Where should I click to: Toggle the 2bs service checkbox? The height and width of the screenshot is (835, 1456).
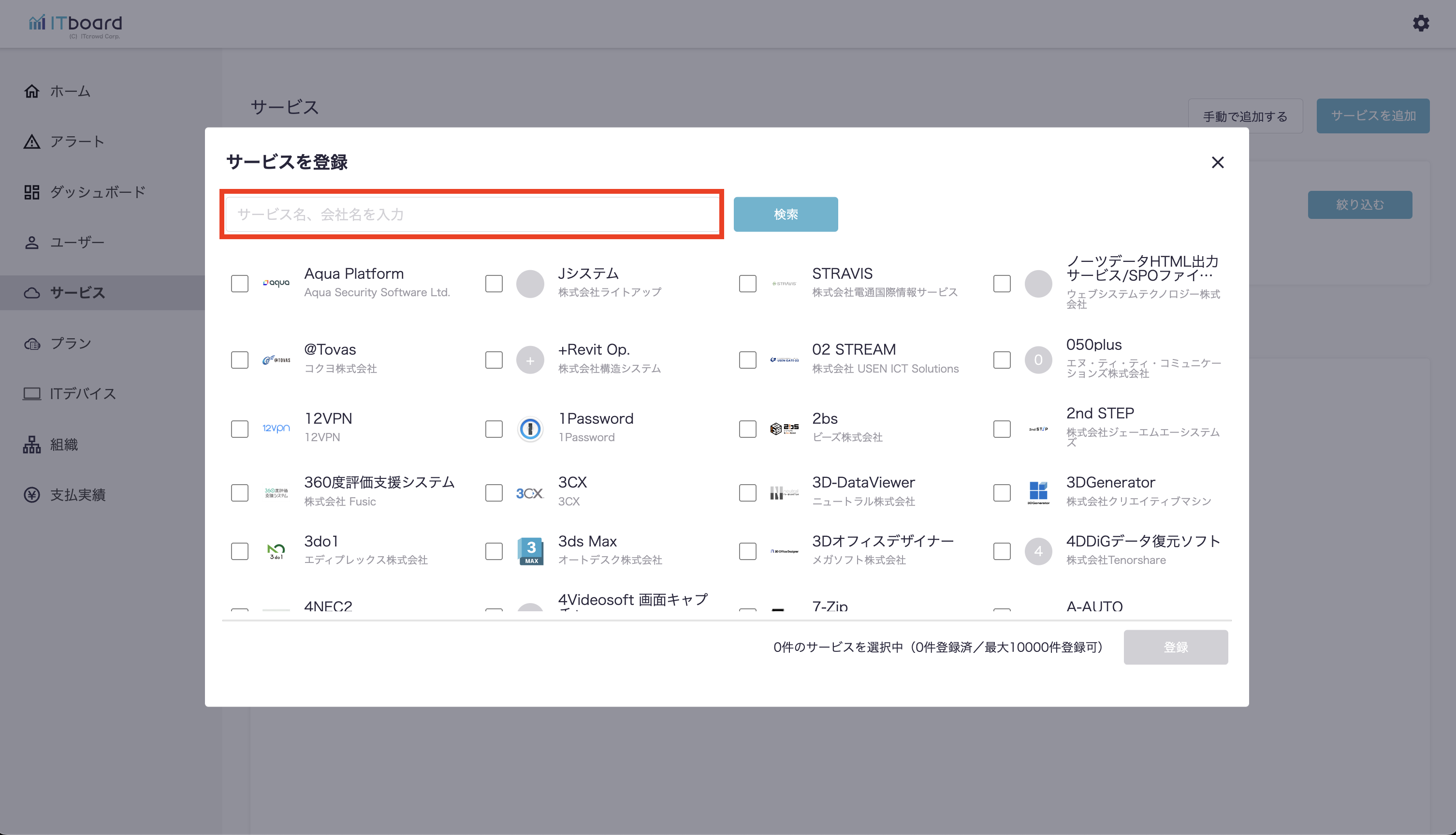747,429
